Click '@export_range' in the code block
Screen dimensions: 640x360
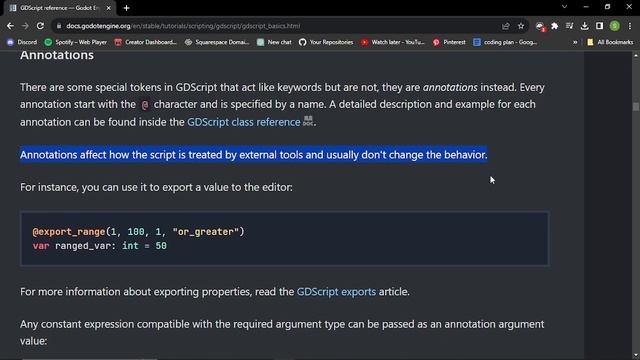pyautogui.click(x=69, y=231)
